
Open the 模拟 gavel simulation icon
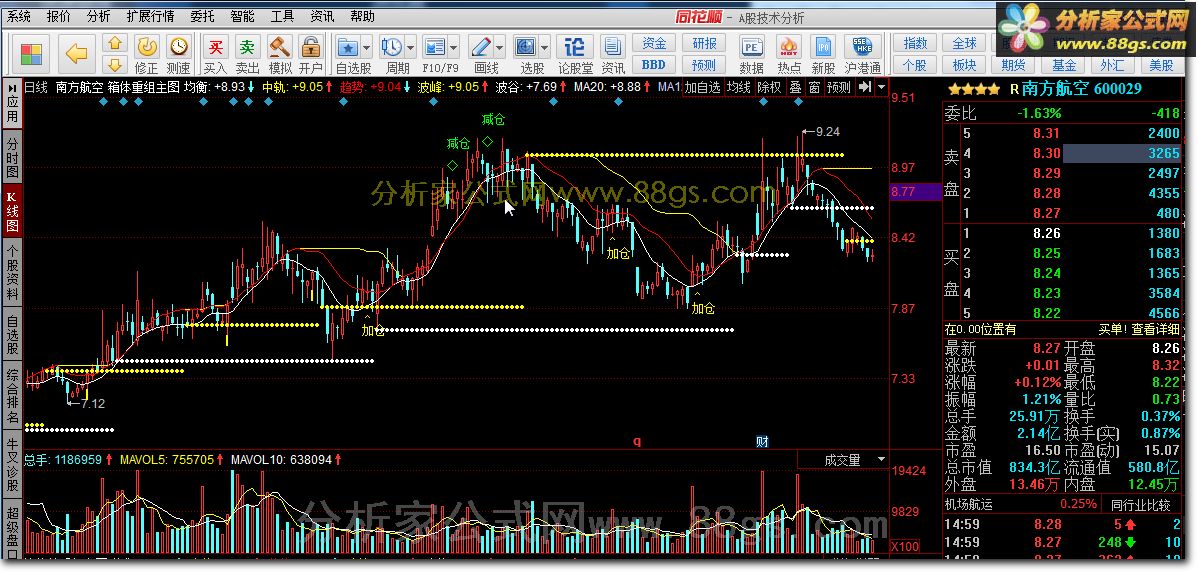[279, 47]
